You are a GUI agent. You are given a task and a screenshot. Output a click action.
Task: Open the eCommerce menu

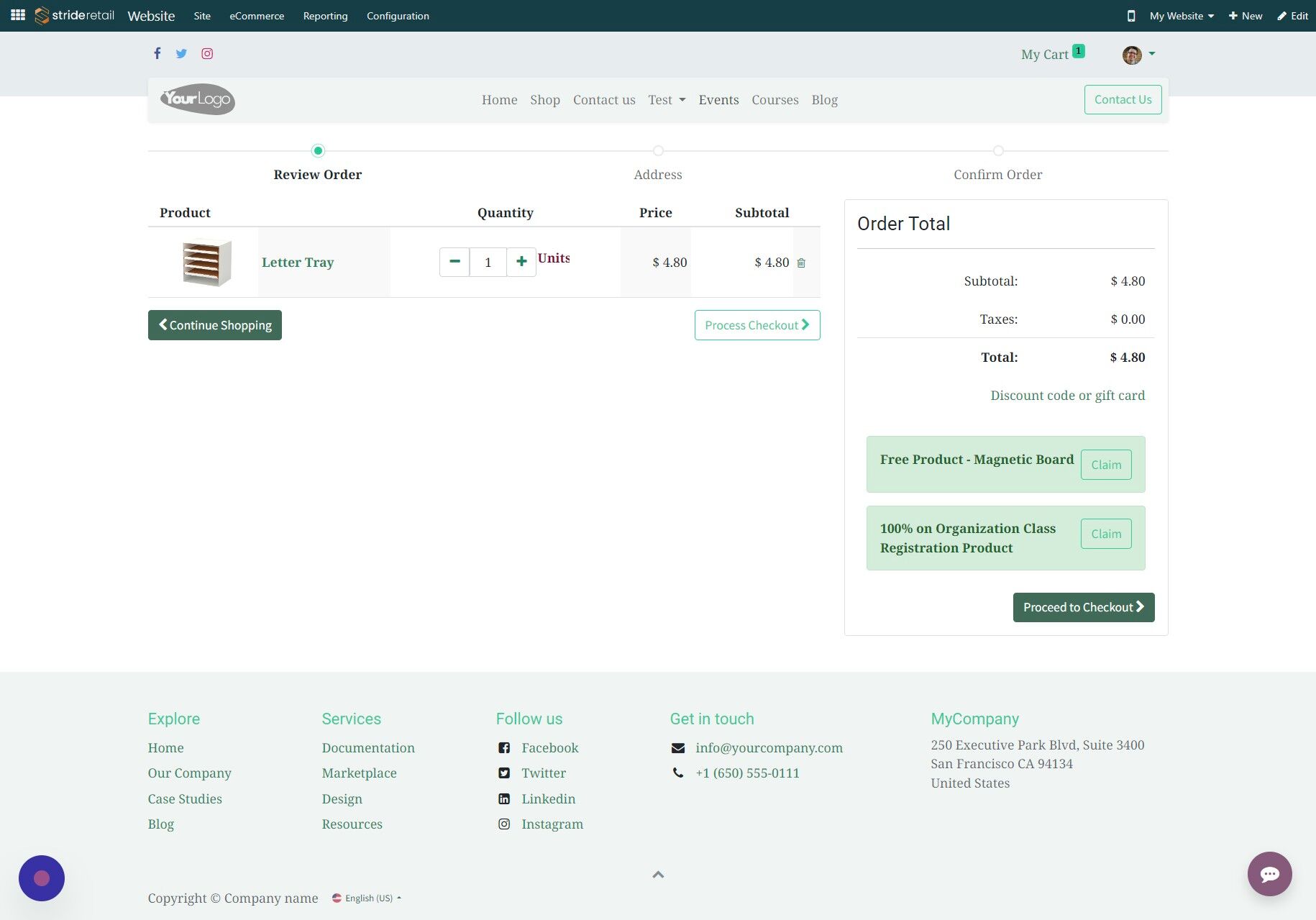point(257,16)
